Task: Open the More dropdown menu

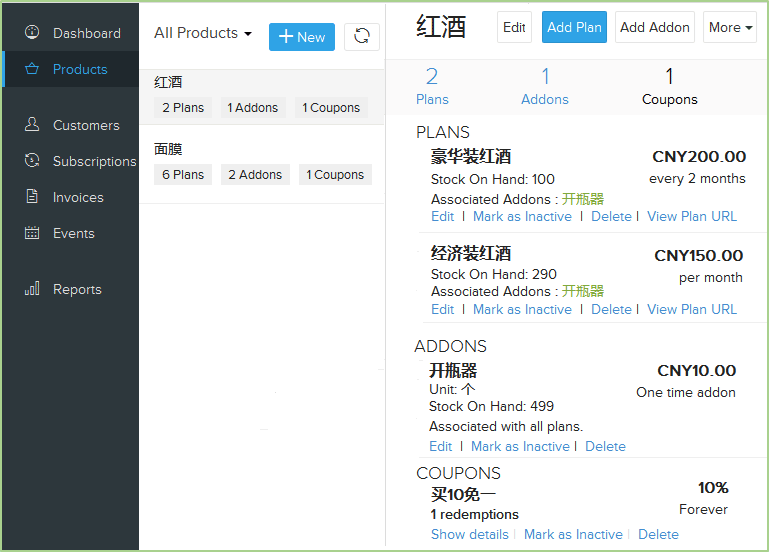Action: tap(730, 27)
